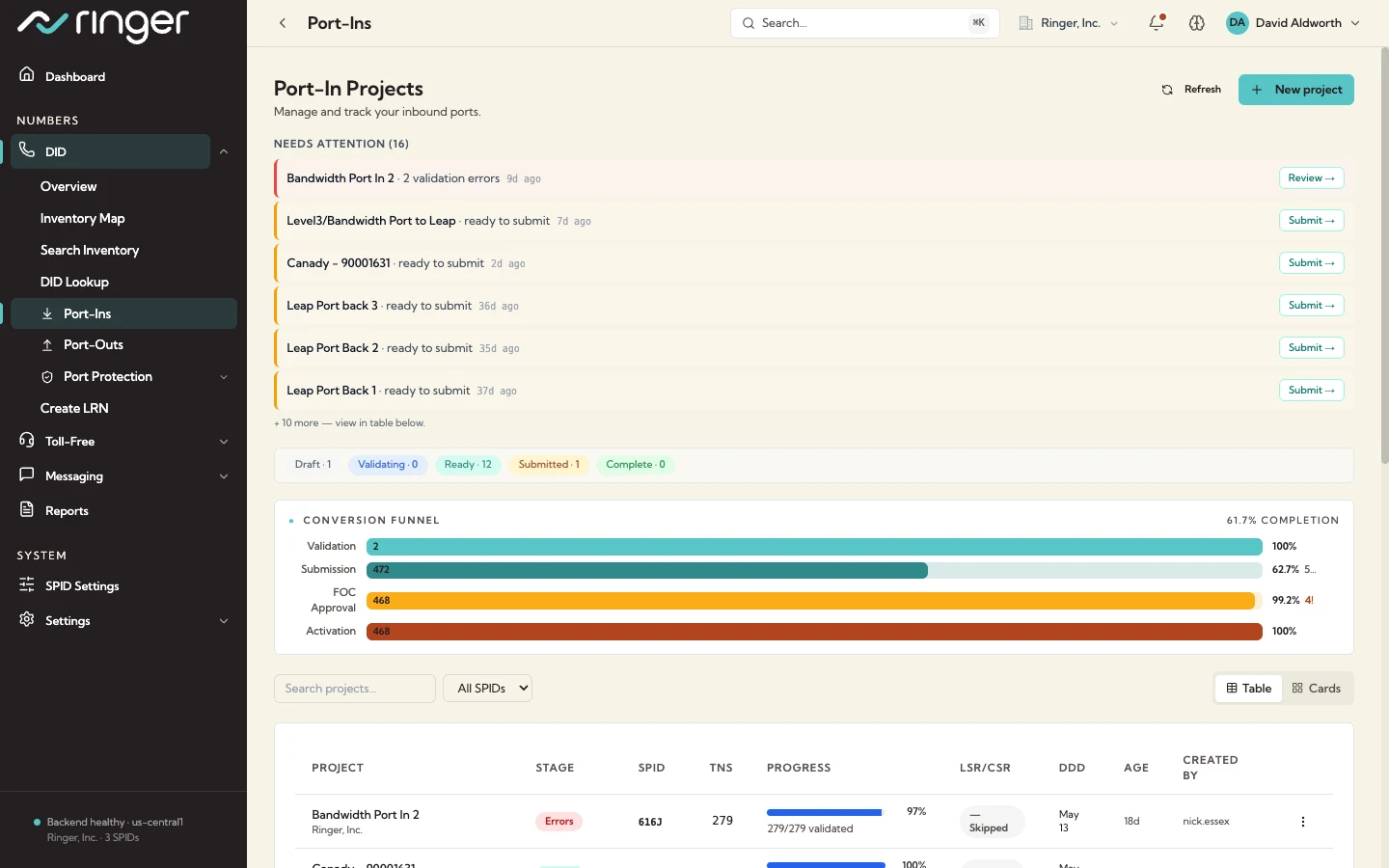
Task: Click the Settings gear icon
Action: (x=27, y=619)
